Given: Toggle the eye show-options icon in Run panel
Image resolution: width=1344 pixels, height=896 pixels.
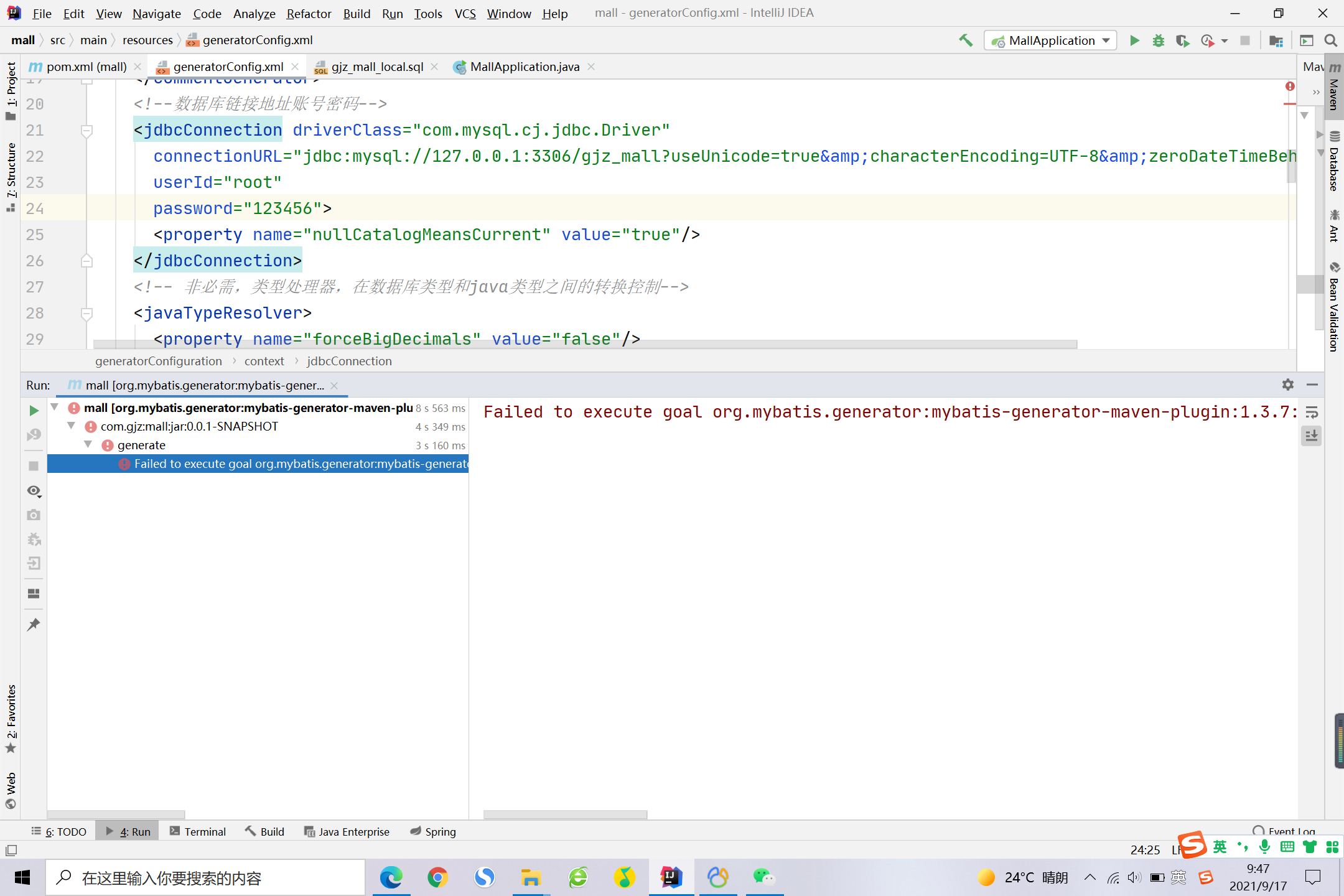Looking at the screenshot, I should coord(34,491).
